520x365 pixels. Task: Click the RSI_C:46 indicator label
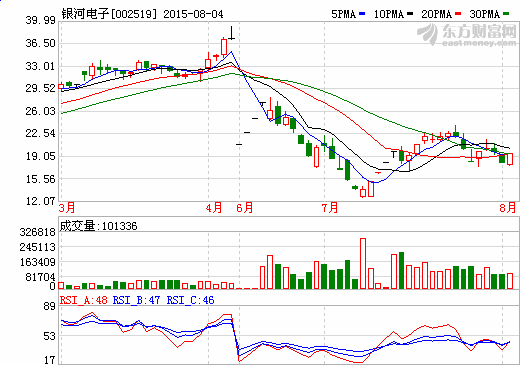click(190, 300)
